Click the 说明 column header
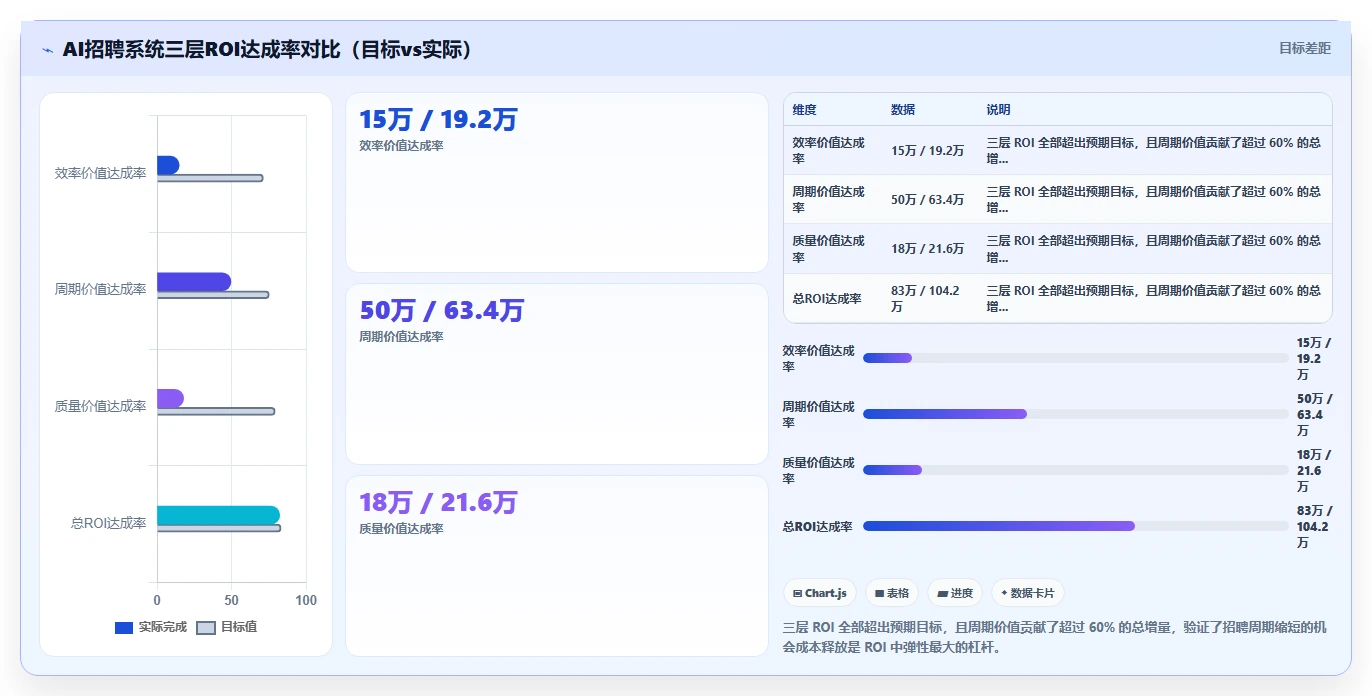This screenshot has width=1372, height=696. [998, 110]
